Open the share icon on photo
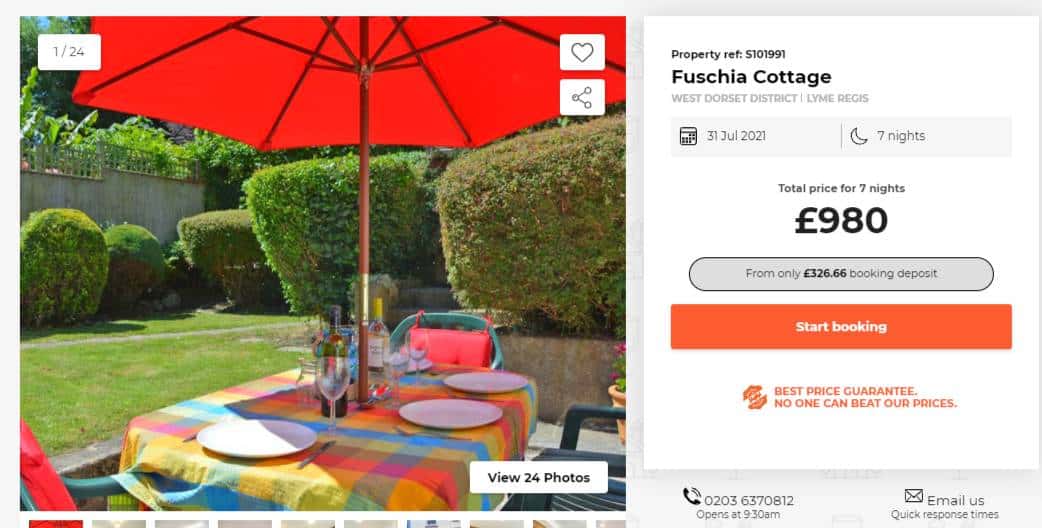 point(582,98)
